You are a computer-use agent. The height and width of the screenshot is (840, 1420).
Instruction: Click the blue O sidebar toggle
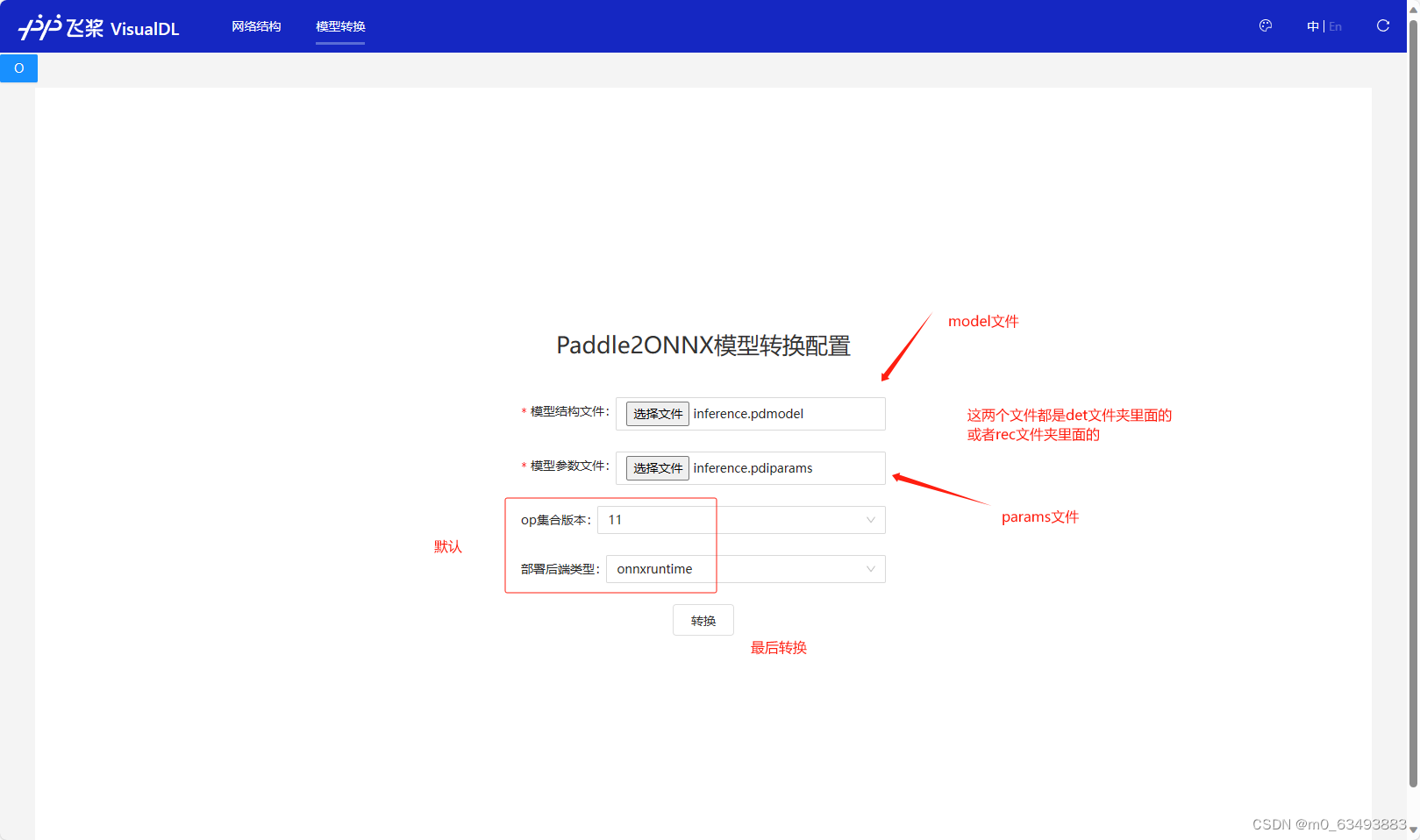click(x=18, y=68)
